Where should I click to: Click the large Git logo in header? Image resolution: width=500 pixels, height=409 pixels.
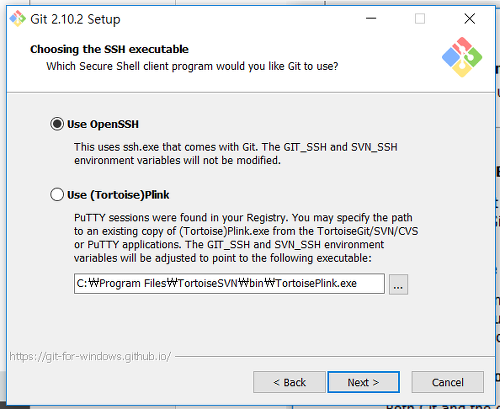click(462, 57)
